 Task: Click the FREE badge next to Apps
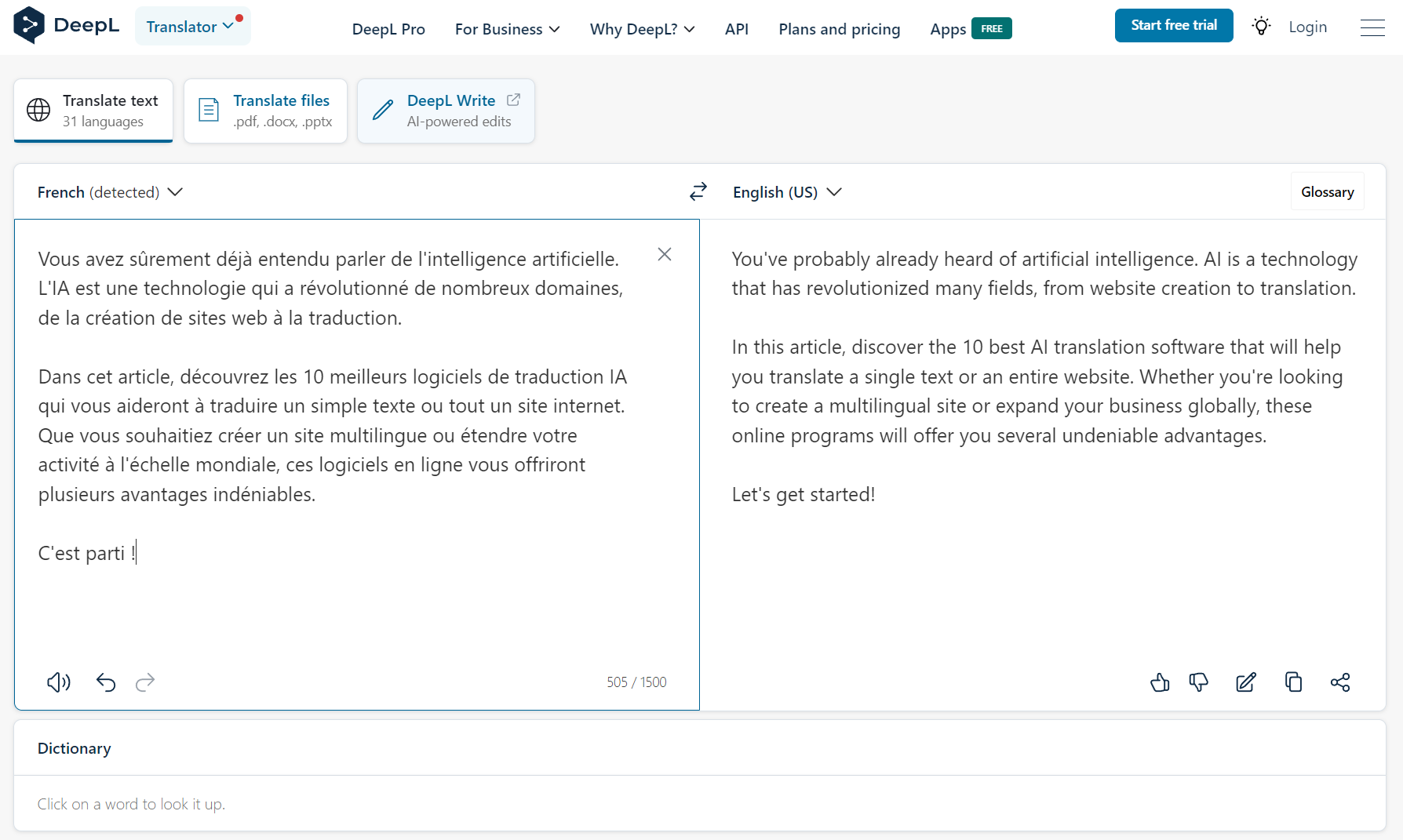click(992, 28)
